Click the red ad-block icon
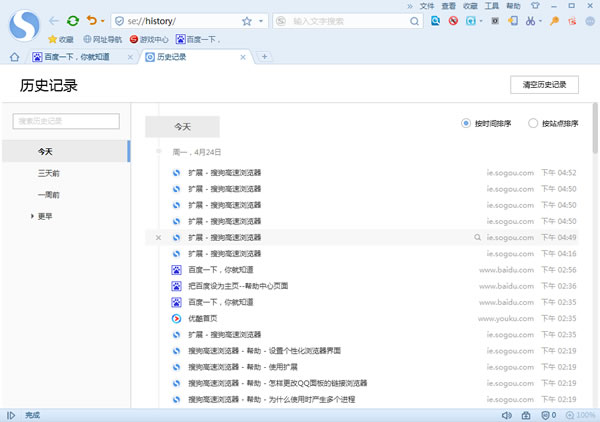The image size is (600, 422). [x=453, y=21]
